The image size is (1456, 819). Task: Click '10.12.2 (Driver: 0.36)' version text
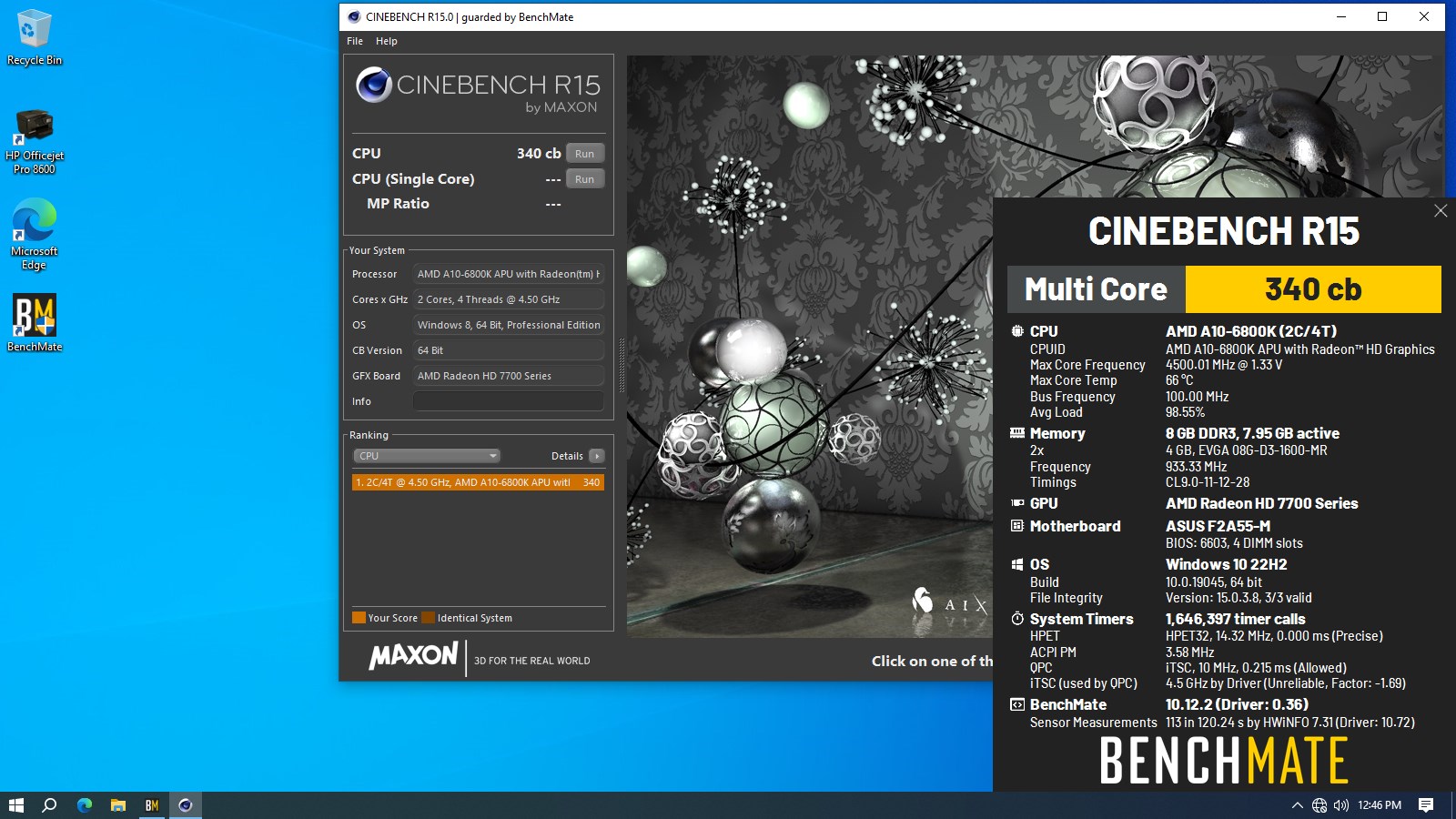click(x=1237, y=704)
